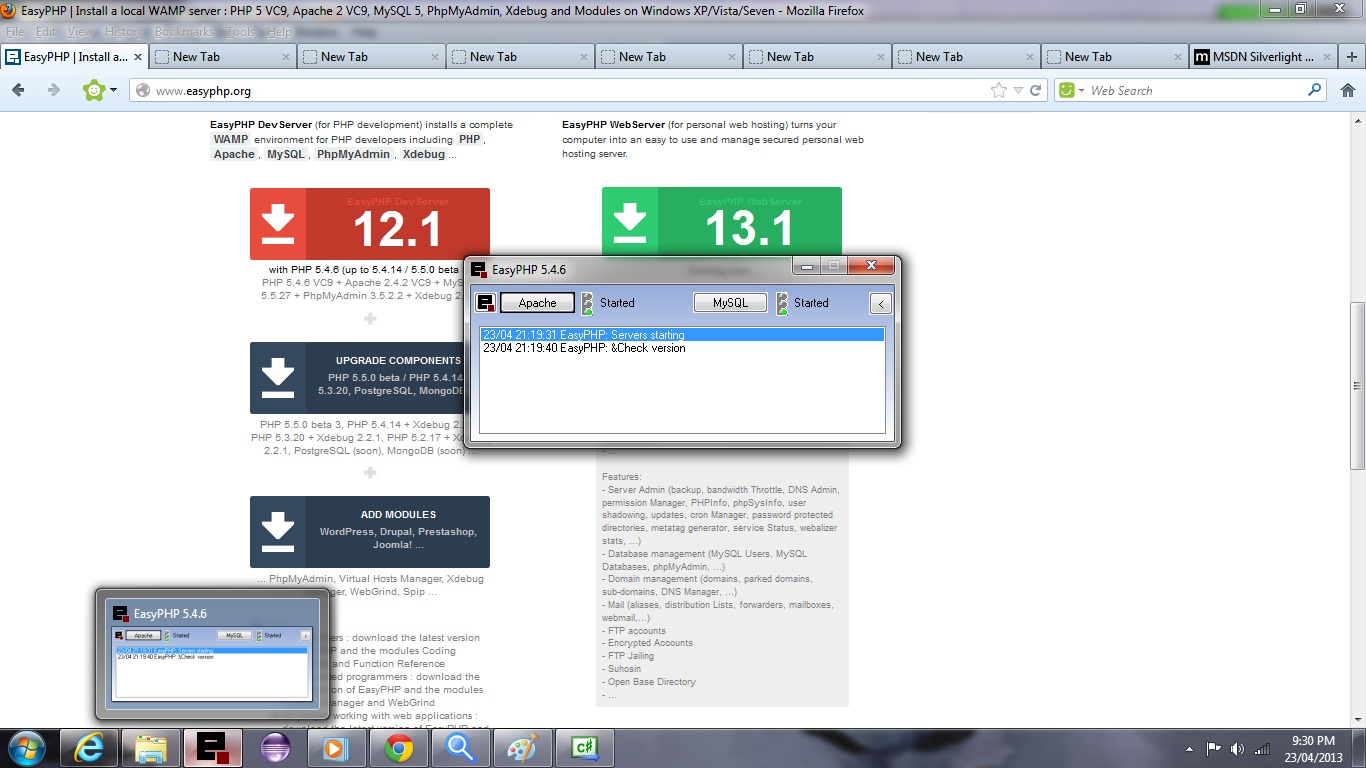Click the Apache button in EasyPHP window

coord(537,302)
